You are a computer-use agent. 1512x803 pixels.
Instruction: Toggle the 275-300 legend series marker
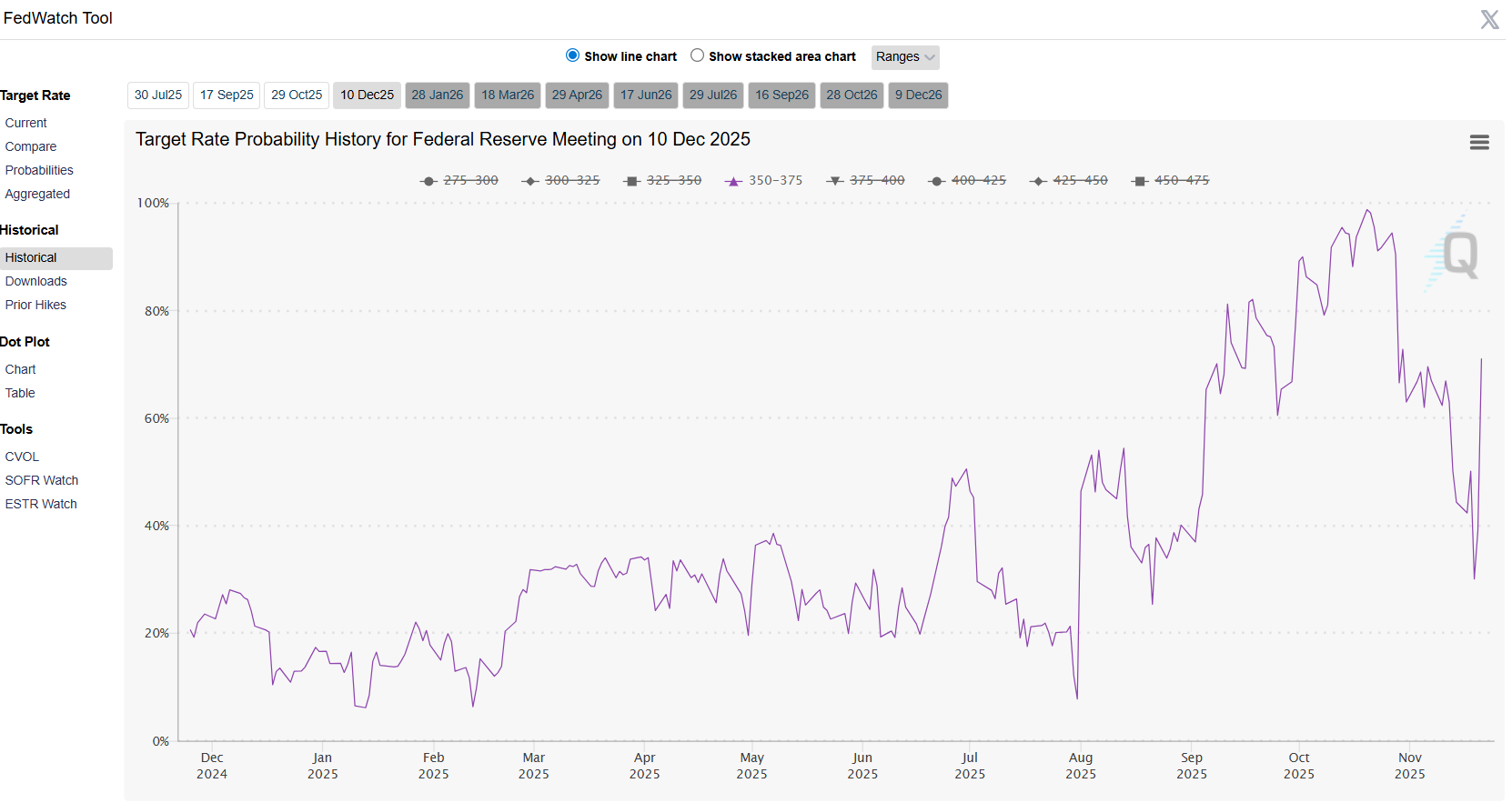tap(429, 181)
